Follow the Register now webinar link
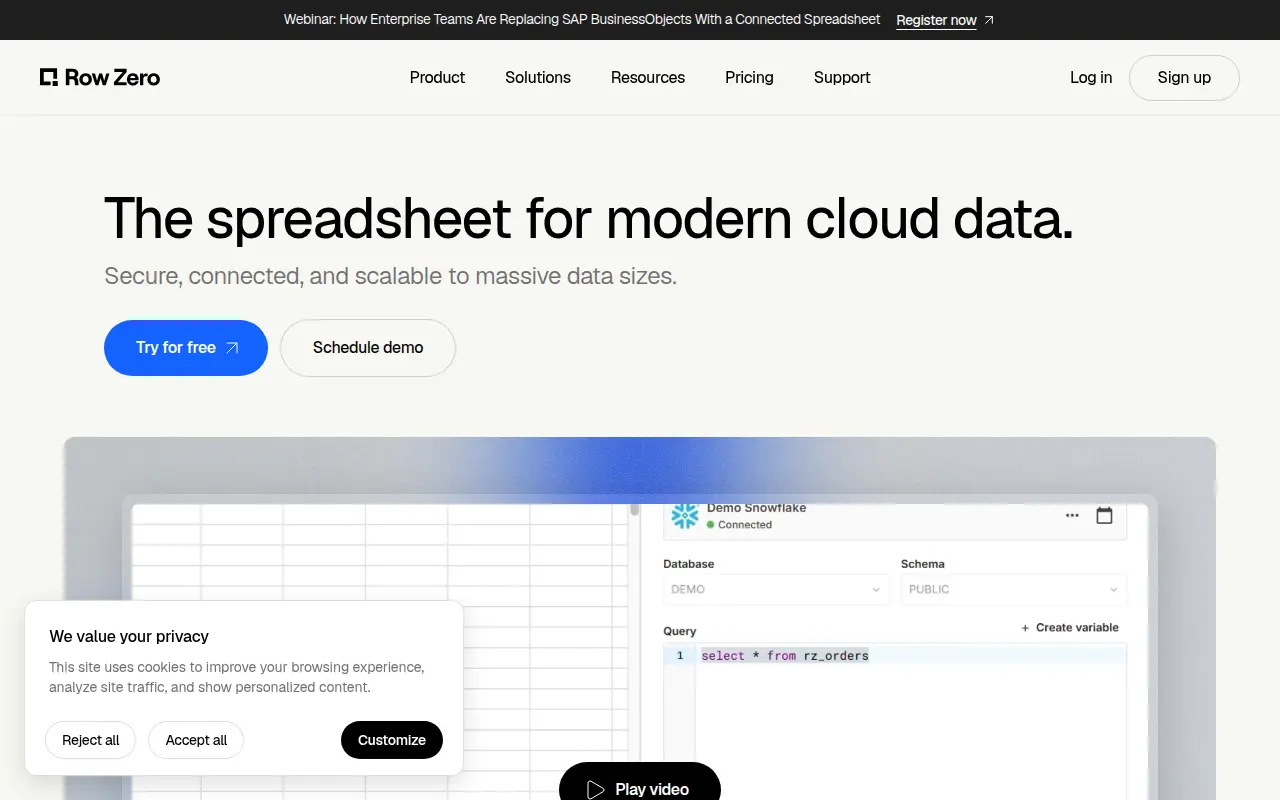This screenshot has height=800, width=1280. coord(945,20)
